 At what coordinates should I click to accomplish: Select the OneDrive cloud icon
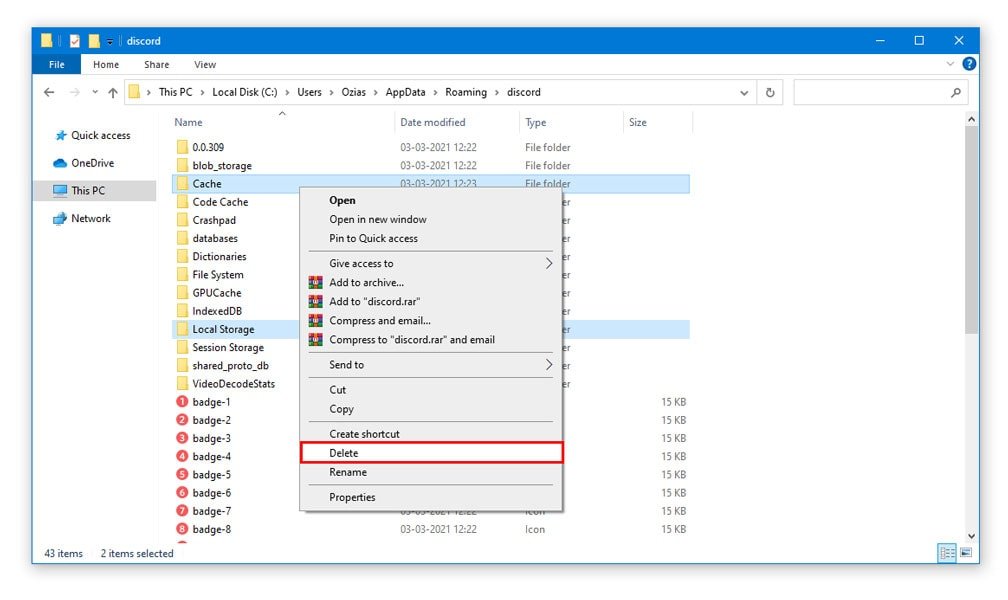tap(60, 163)
